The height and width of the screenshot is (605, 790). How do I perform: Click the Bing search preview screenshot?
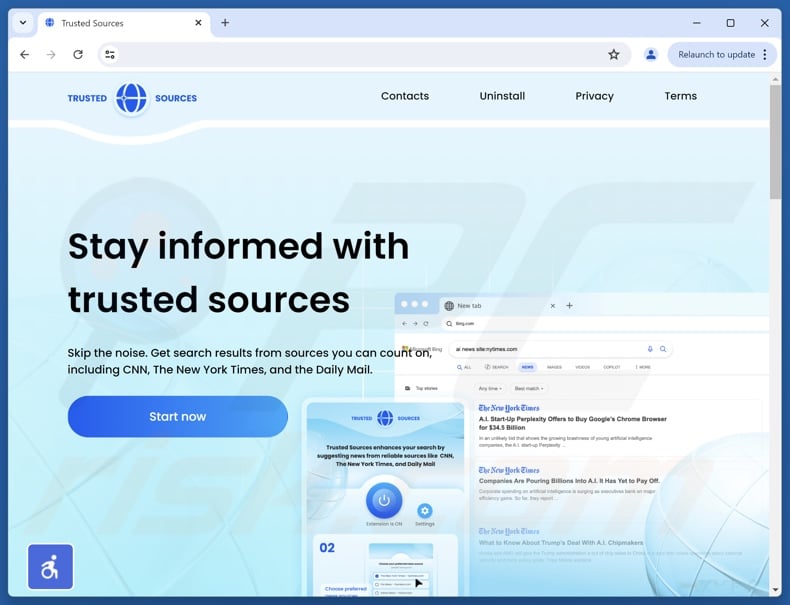[x=582, y=446]
